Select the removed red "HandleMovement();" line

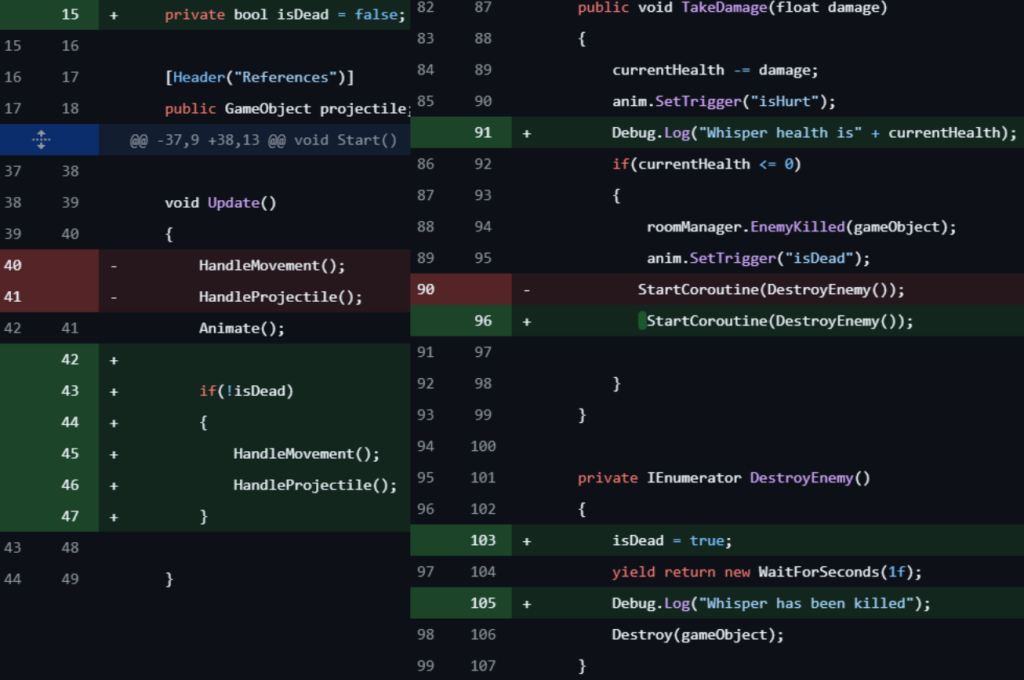point(272,265)
